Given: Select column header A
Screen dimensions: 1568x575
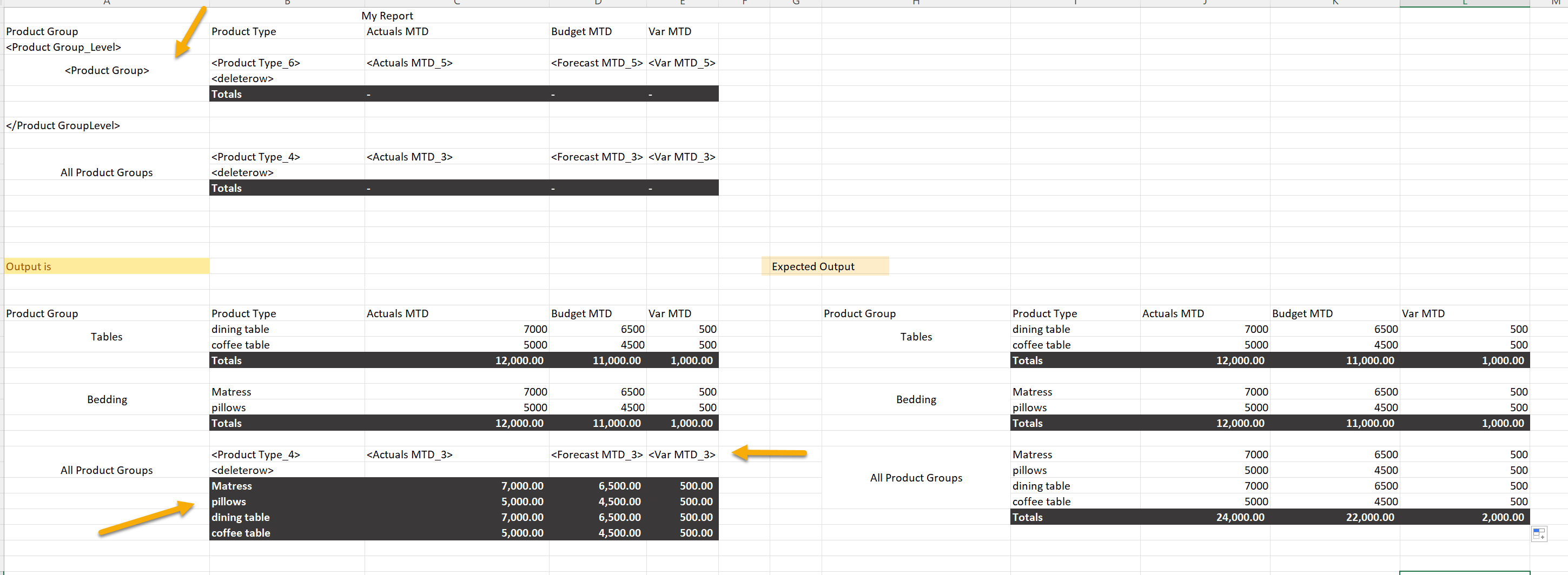Looking at the screenshot, I should (x=107, y=3).
